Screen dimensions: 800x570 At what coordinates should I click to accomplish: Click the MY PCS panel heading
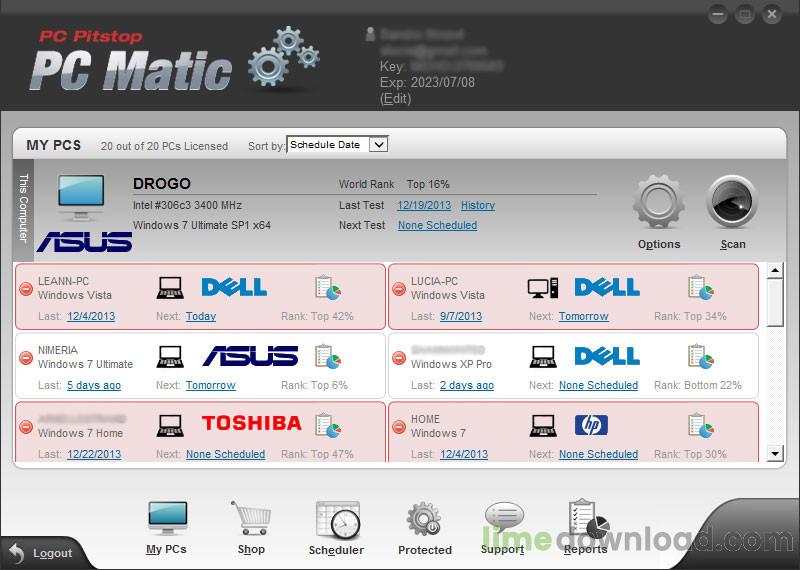pos(54,145)
